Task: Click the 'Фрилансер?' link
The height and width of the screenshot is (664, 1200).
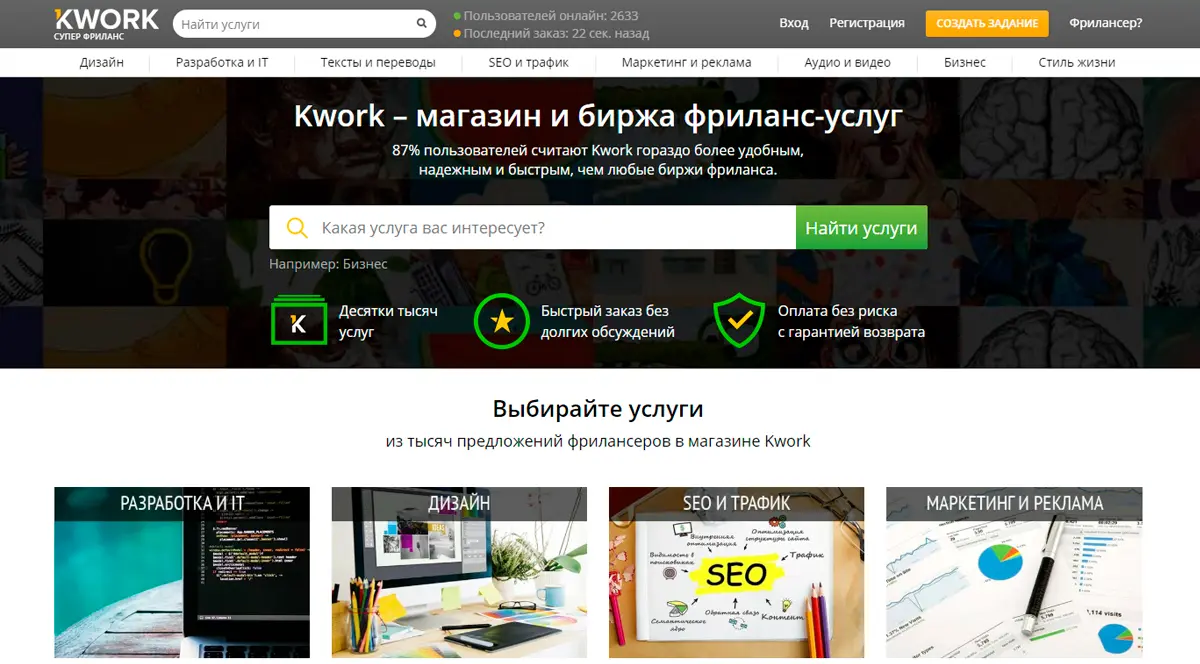Action: pyautogui.click(x=1105, y=23)
